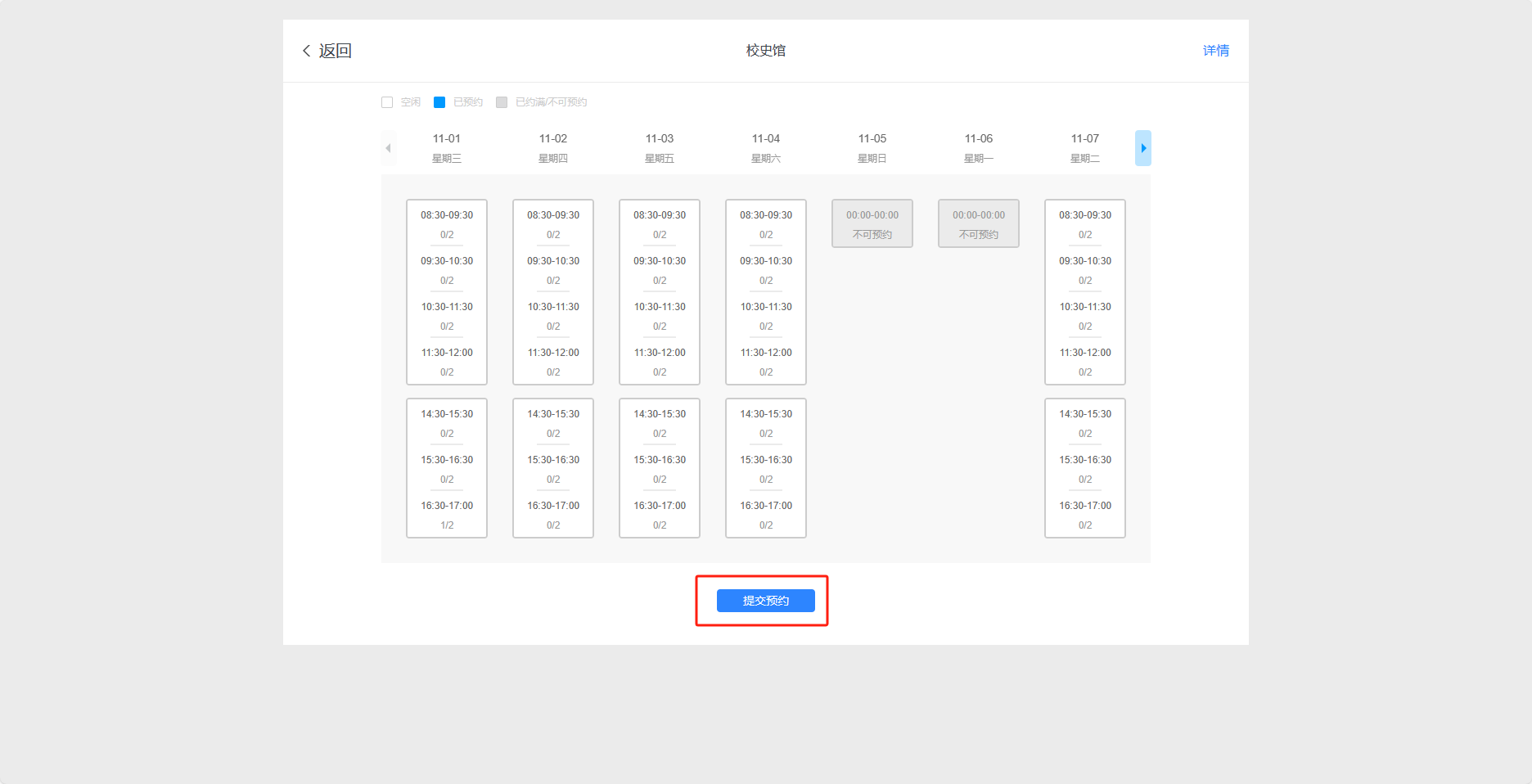Pick the 10:30-11:30 slot on 11-07
1532x784 pixels.
(x=1085, y=316)
